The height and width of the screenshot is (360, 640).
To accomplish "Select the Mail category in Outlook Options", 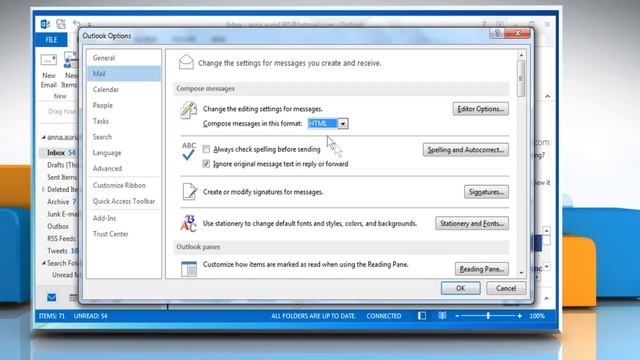I will pyautogui.click(x=124, y=73).
